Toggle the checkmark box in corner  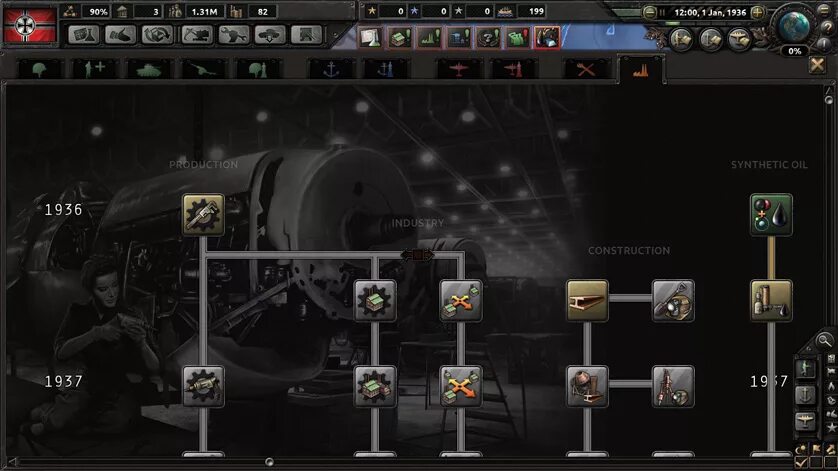pyautogui.click(x=801, y=462)
